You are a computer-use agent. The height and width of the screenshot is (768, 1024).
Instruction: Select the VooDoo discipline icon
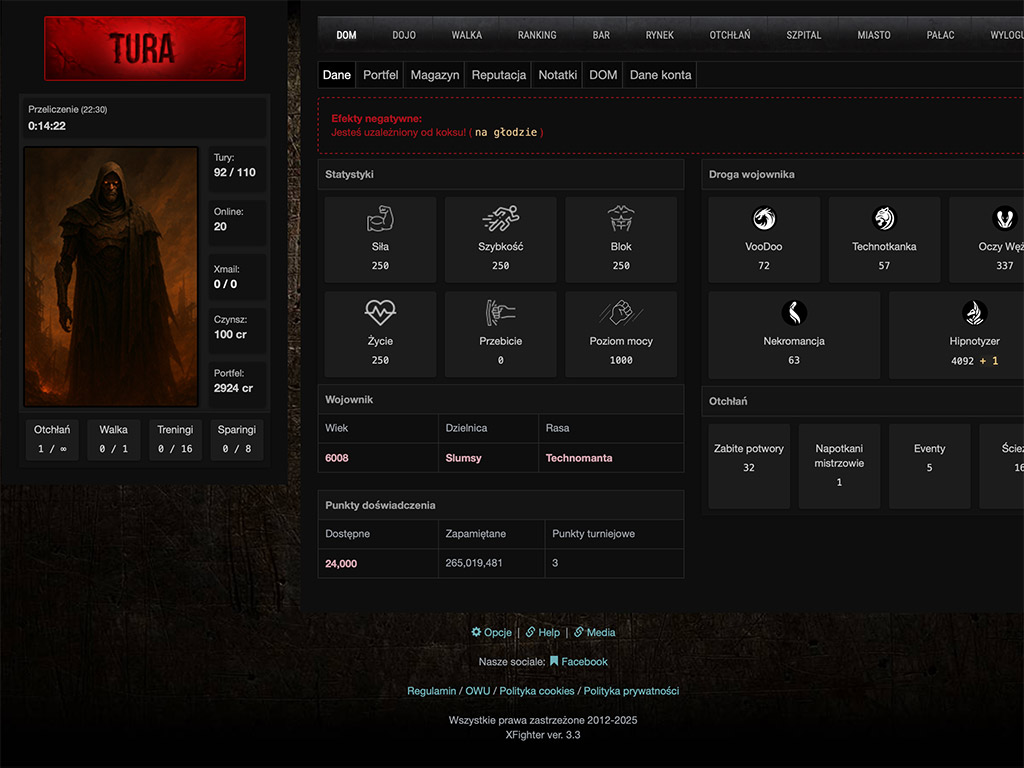tap(764, 218)
